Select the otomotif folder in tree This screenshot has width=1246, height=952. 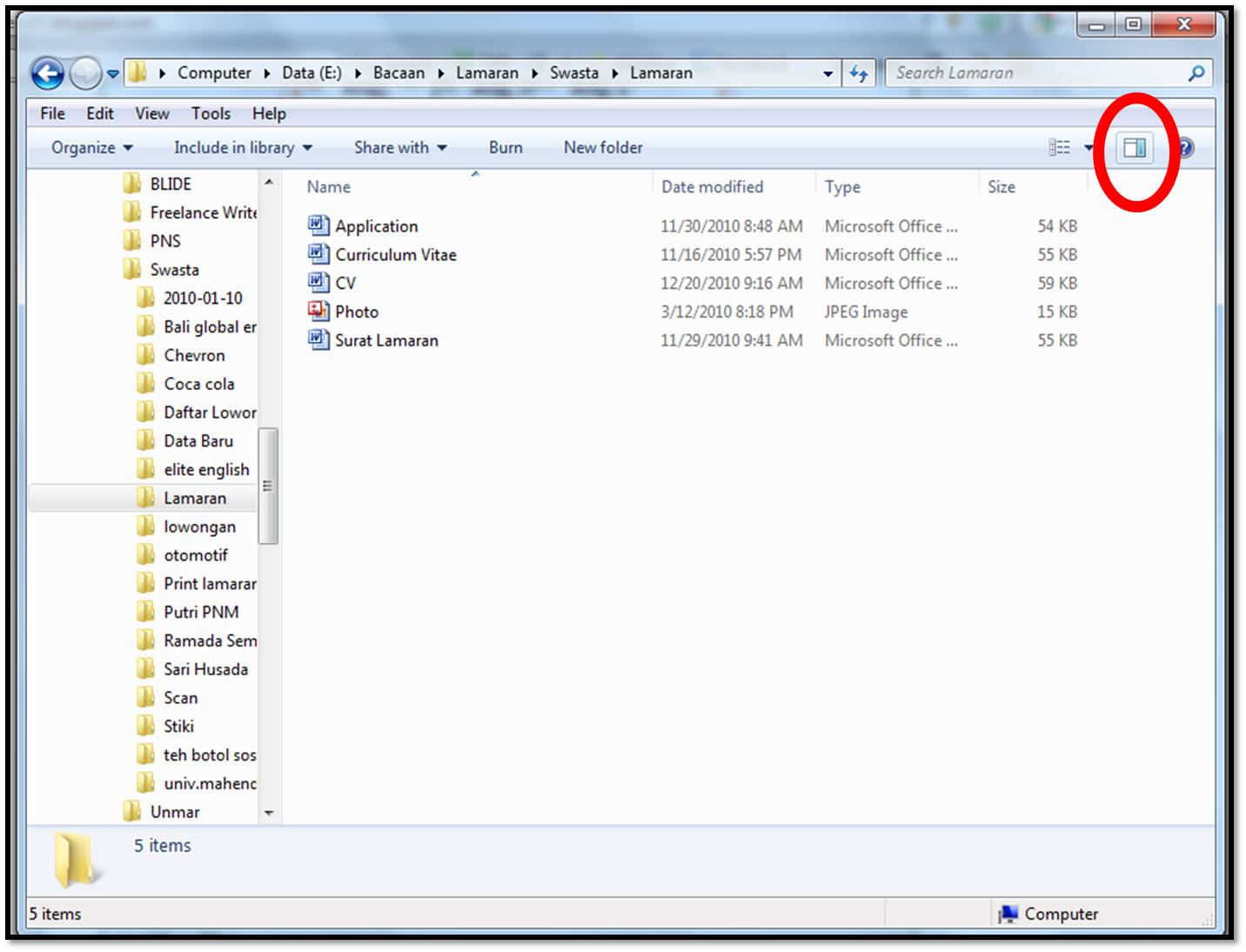click(196, 555)
